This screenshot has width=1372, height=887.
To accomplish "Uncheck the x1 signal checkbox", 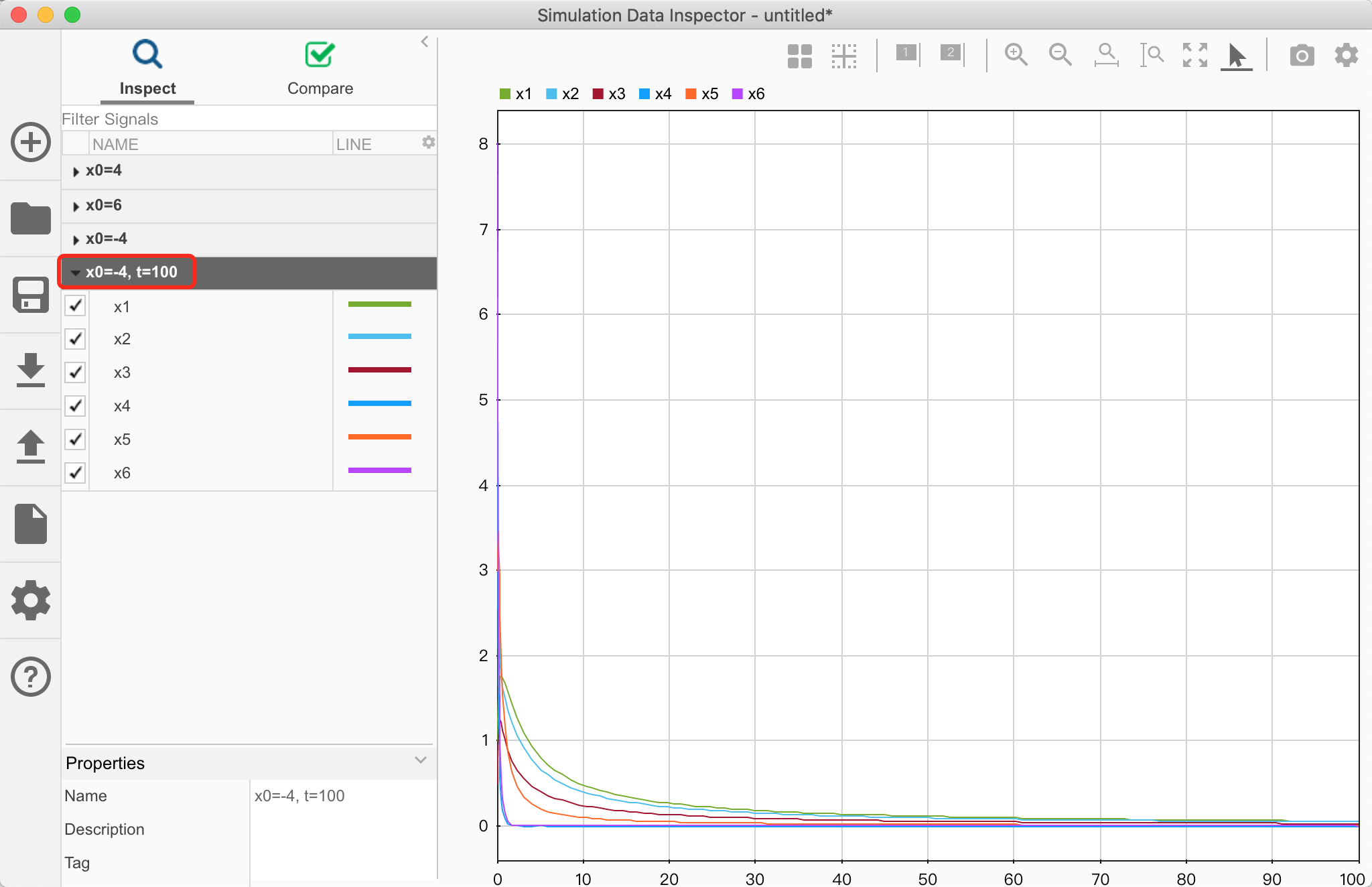I will pyautogui.click(x=75, y=305).
